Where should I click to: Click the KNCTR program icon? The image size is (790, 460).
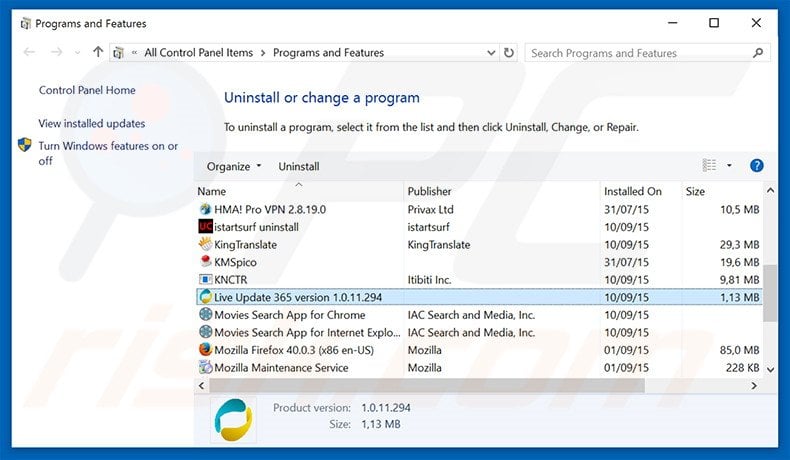coord(205,279)
